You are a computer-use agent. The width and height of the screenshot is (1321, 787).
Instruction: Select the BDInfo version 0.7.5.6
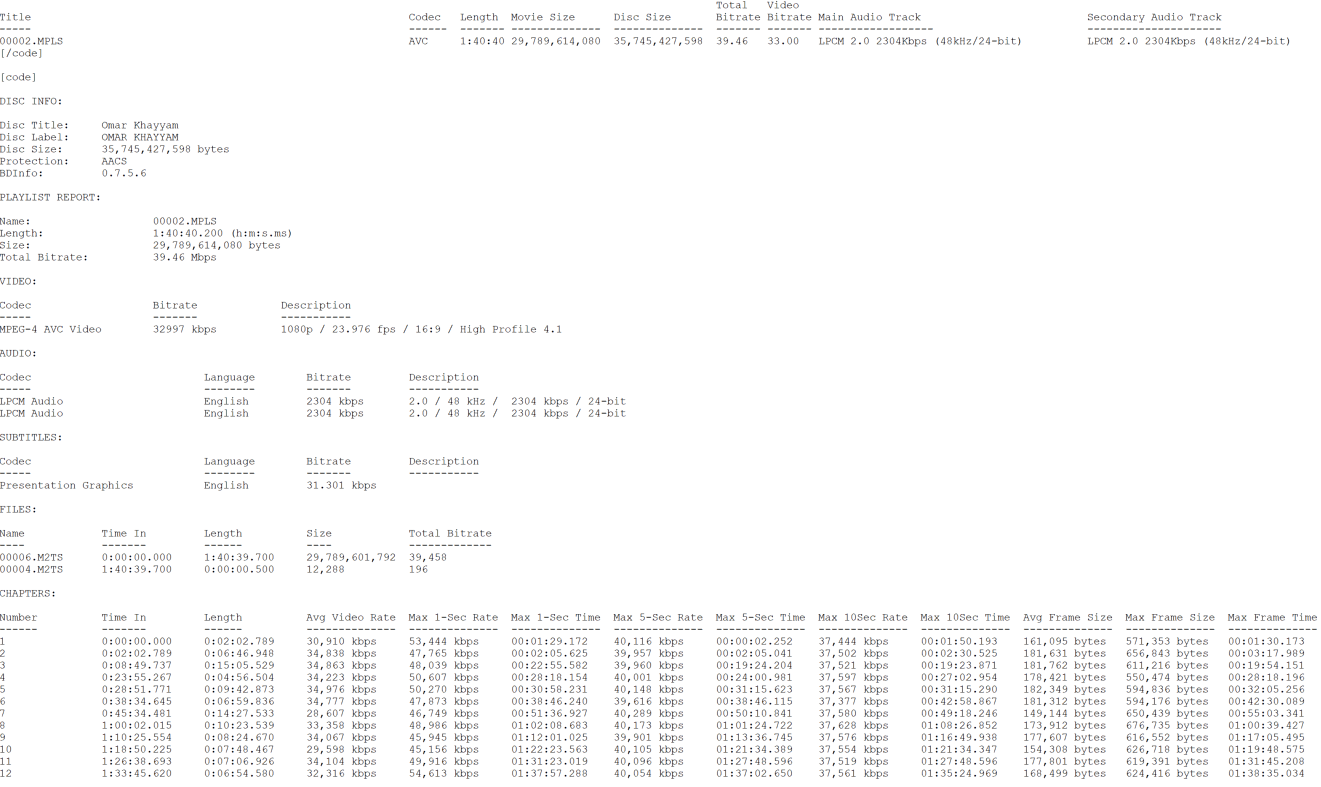pos(124,173)
